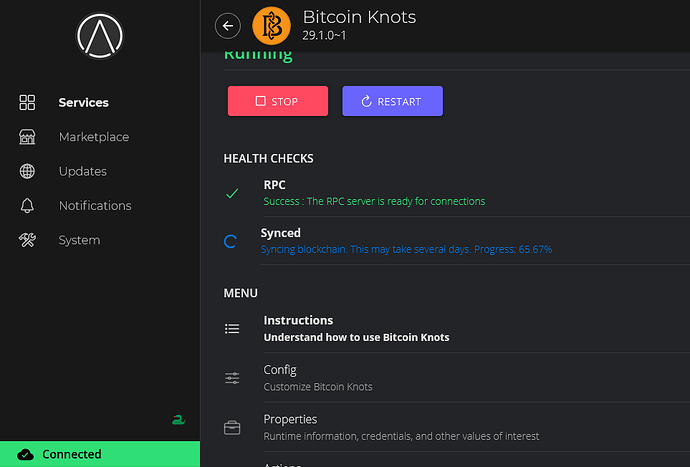Screen dimensions: 690x467
Task: Click the RPC health check row
Action: [374, 193]
